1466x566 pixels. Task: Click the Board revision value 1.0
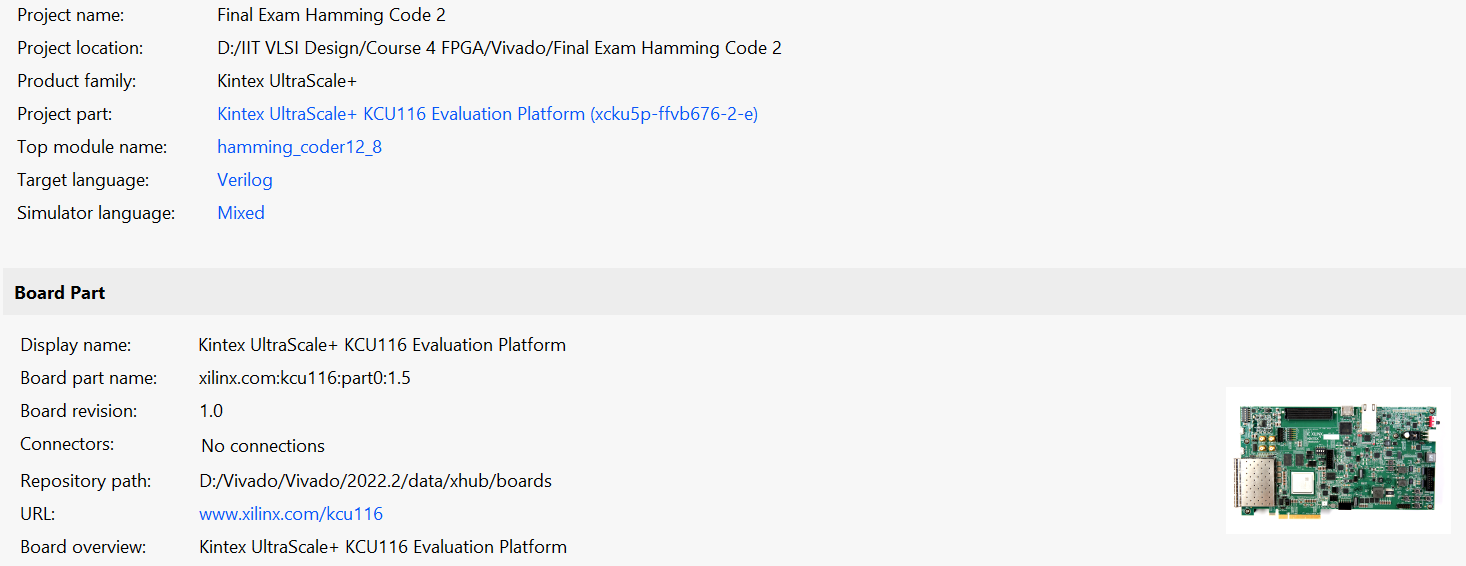point(211,411)
